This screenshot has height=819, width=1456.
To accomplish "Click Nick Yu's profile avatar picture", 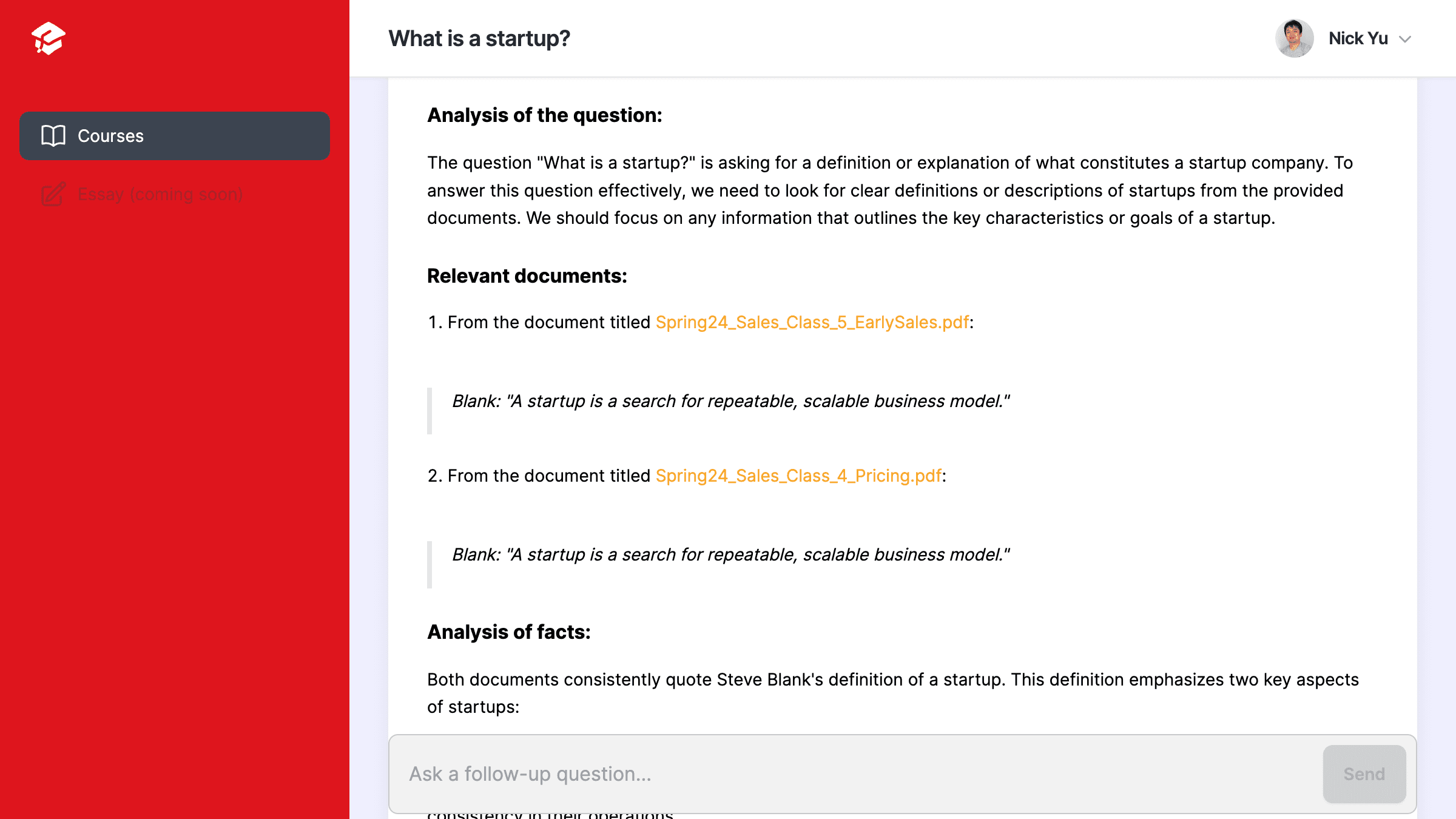I will coord(1295,38).
